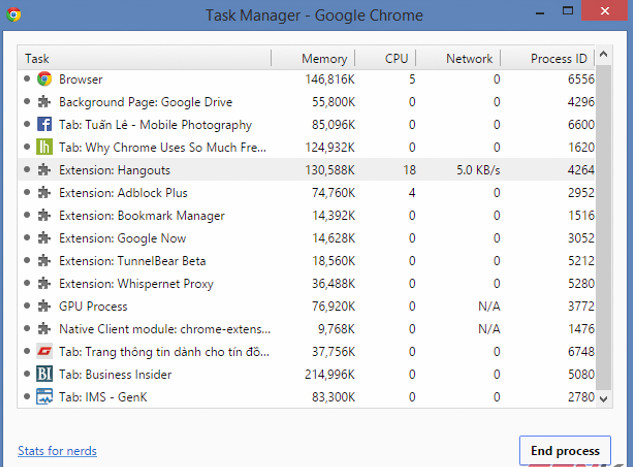Click the End process button
Image resolution: width=633 pixels, height=467 pixels.
(565, 450)
